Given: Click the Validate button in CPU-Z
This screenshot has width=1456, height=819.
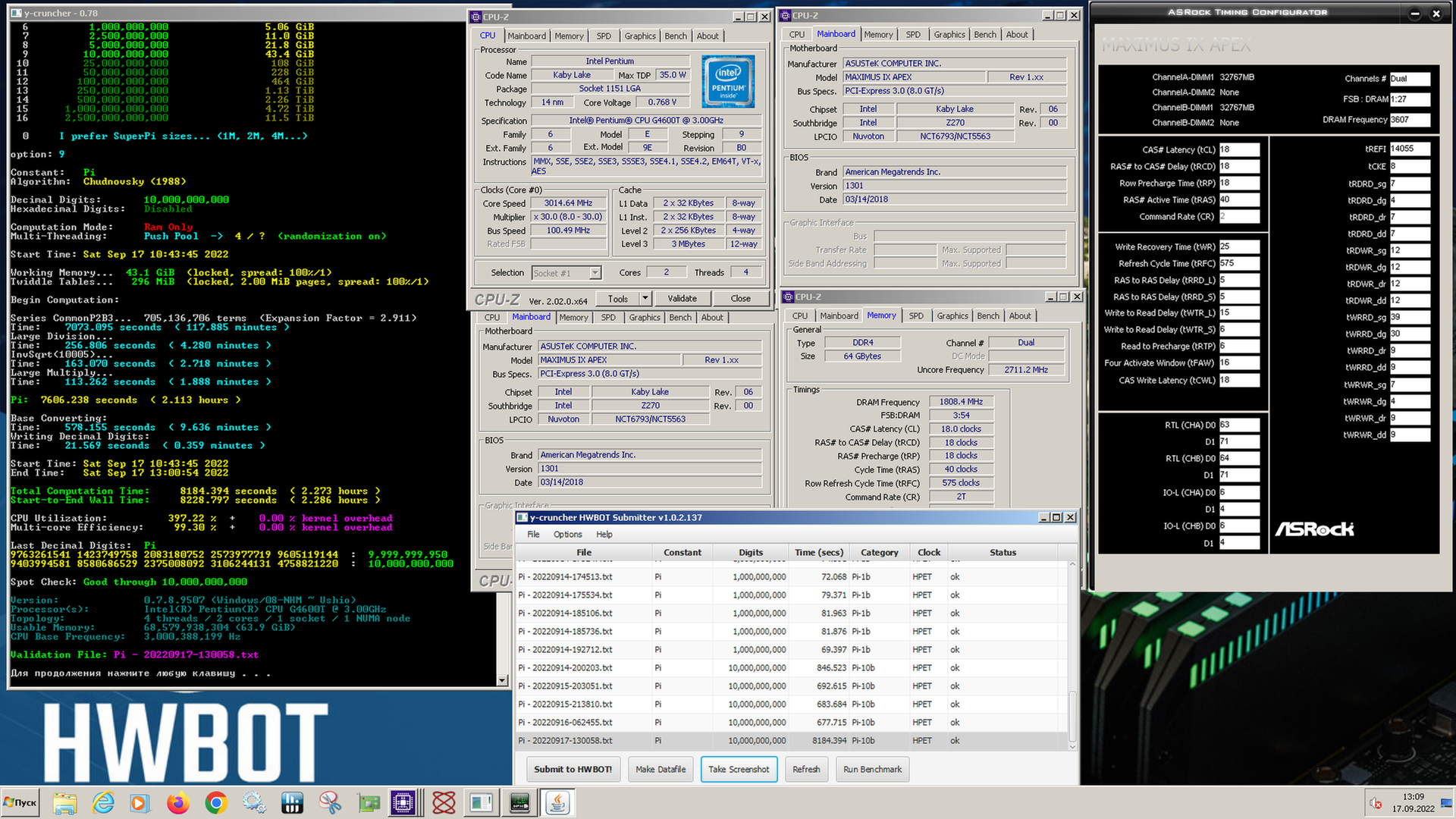Looking at the screenshot, I should pyautogui.click(x=682, y=299).
